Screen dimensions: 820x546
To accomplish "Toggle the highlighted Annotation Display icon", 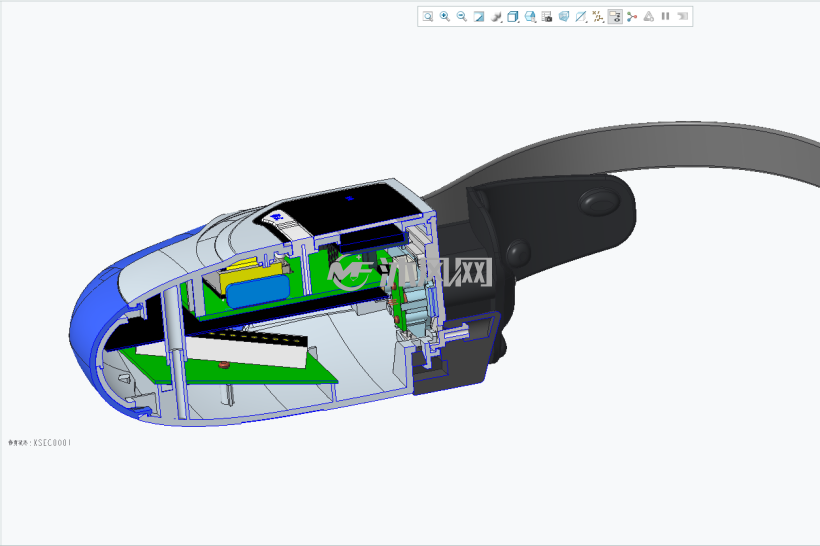I will 615,17.
